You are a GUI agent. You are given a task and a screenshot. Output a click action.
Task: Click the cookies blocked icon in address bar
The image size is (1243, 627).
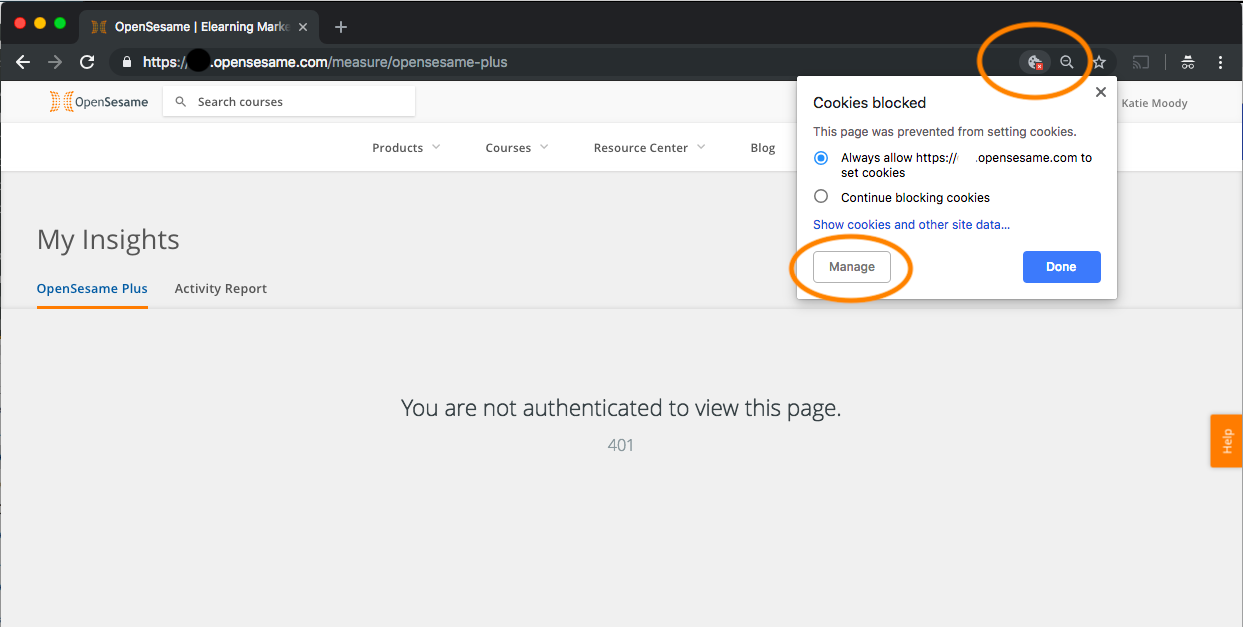tap(1036, 62)
